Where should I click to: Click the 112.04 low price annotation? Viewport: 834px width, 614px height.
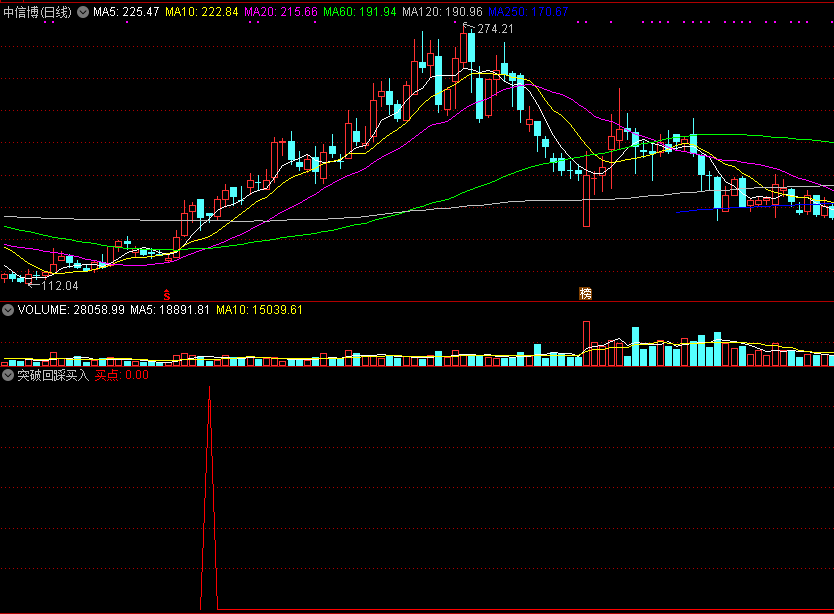coord(60,286)
